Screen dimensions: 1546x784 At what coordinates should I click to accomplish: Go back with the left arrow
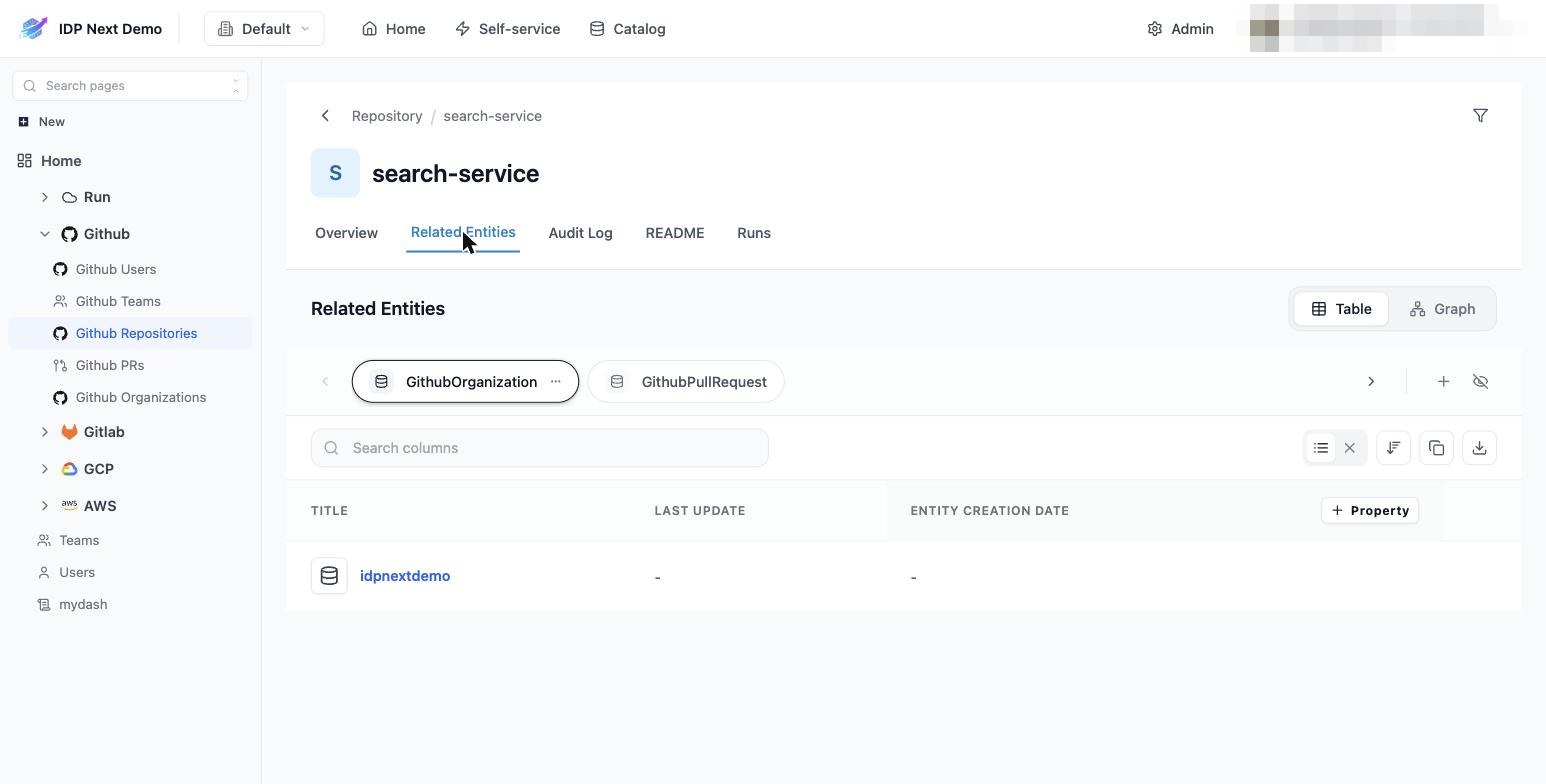(325, 116)
